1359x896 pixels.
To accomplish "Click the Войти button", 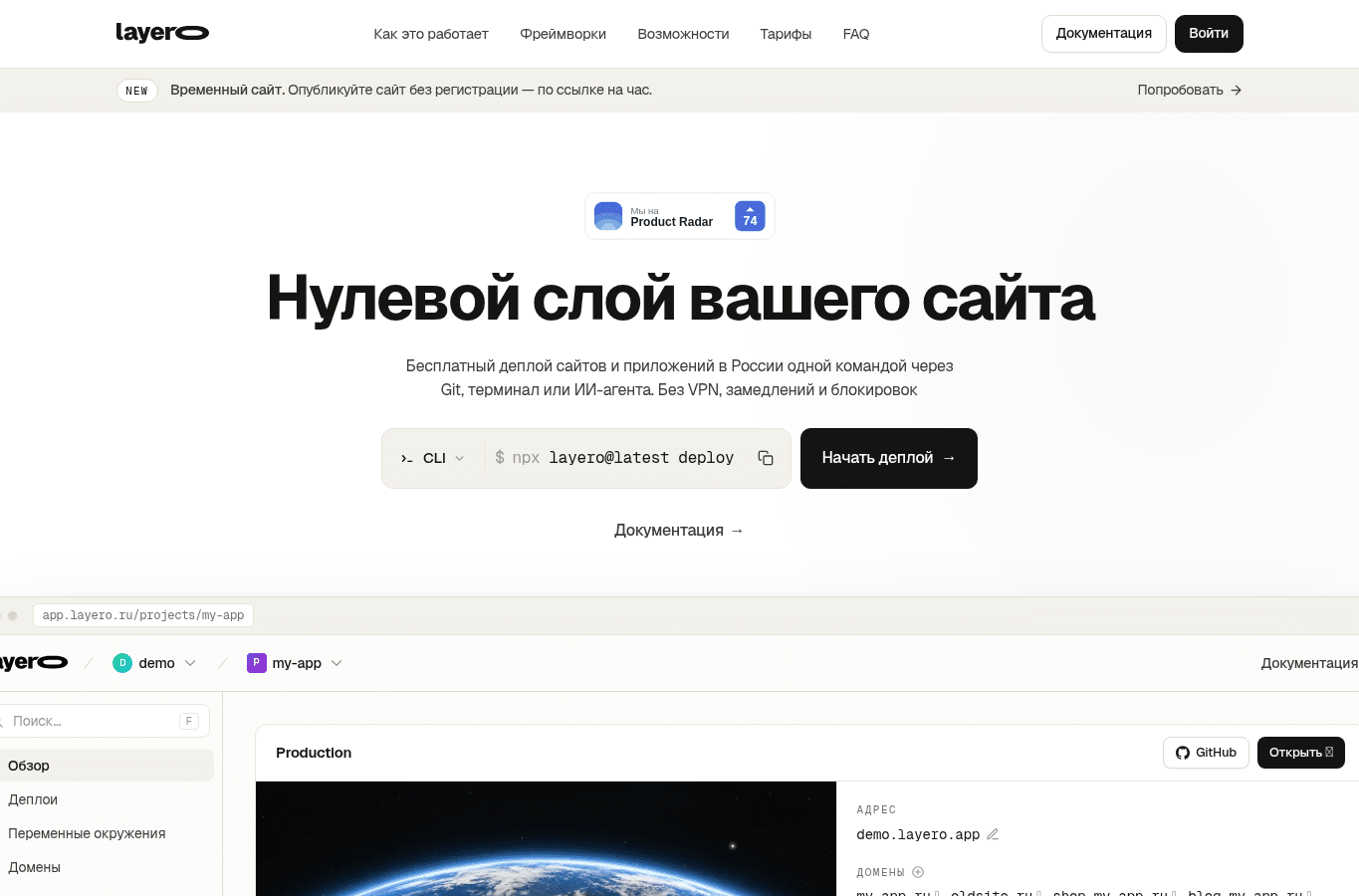I will click(x=1209, y=34).
